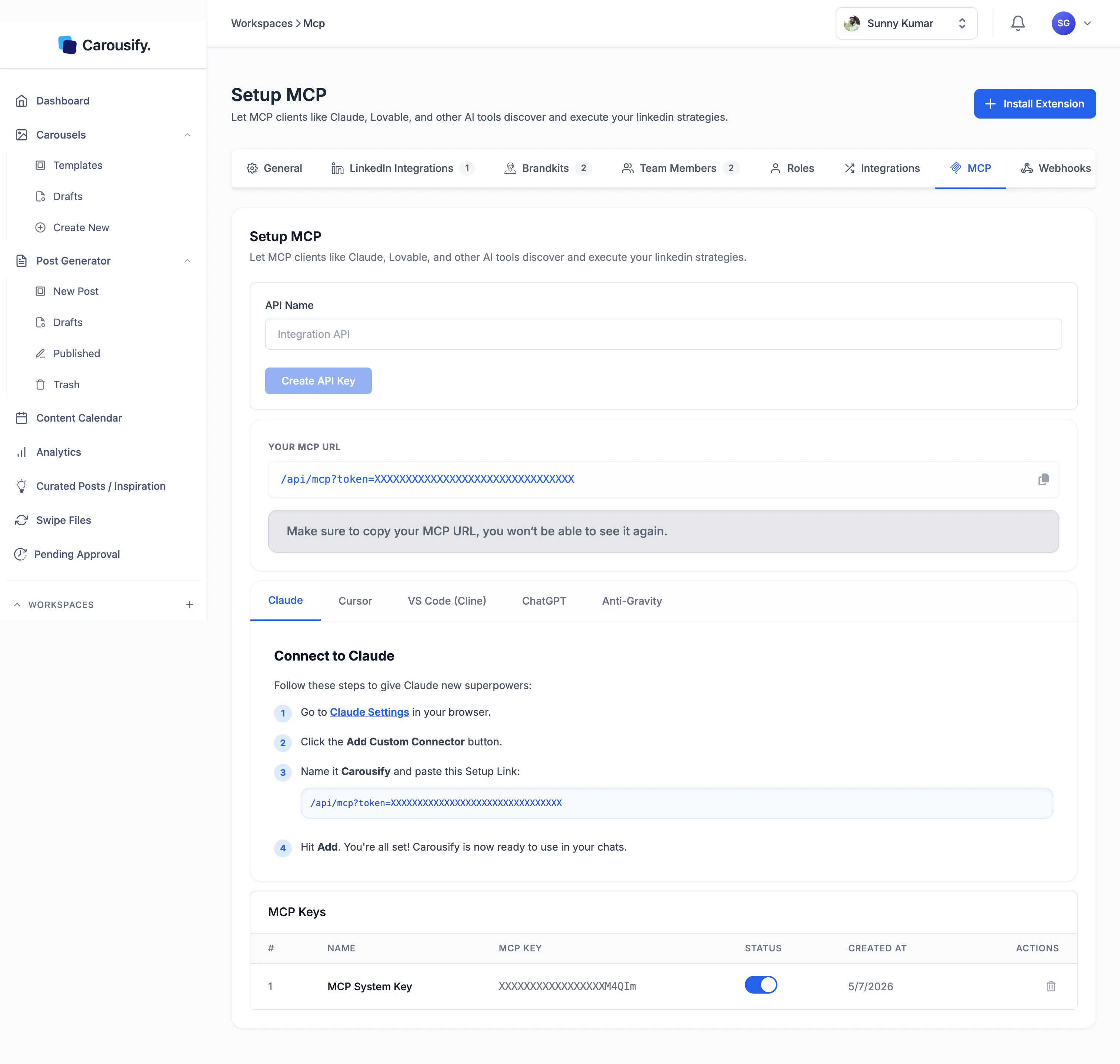
Task: Open the profile menu chevron
Action: pyautogui.click(x=1087, y=23)
